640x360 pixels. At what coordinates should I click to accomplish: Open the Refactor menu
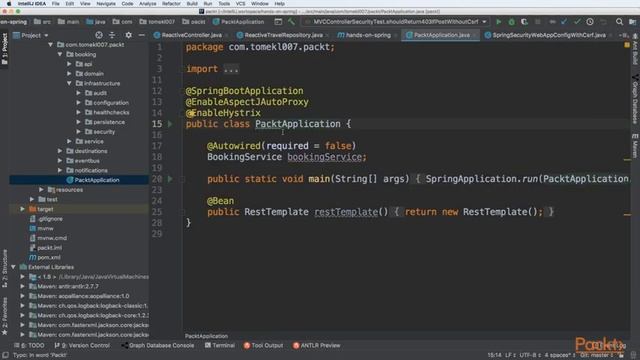pyautogui.click(x=171, y=4)
